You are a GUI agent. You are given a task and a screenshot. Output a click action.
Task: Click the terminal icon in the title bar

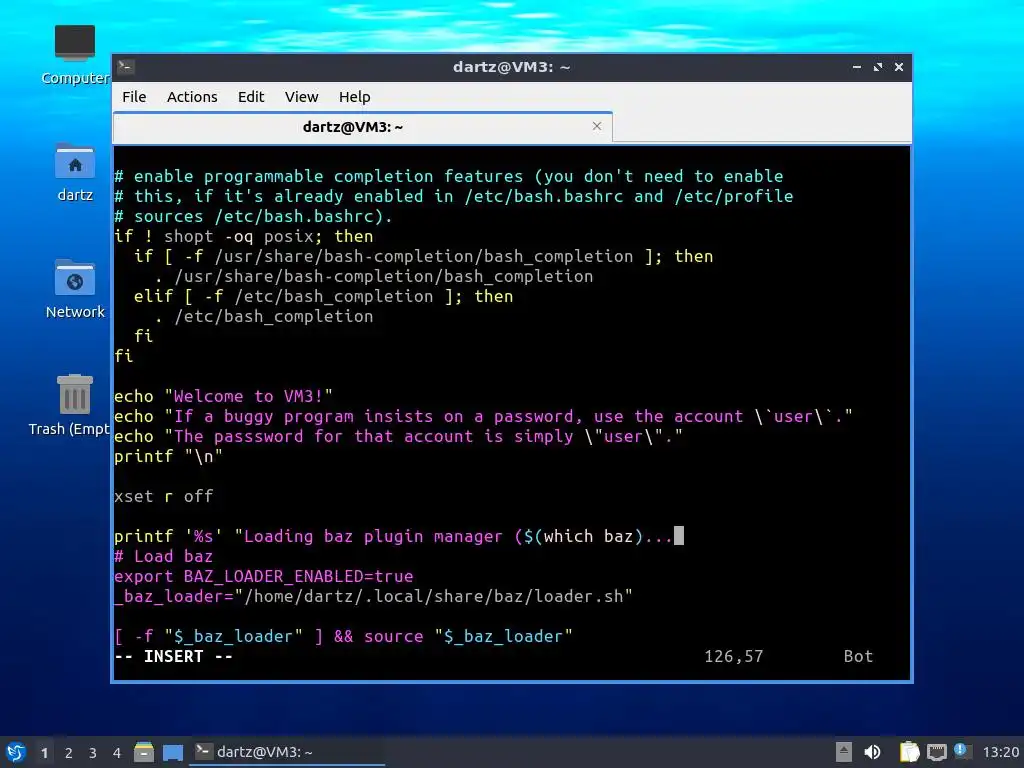click(126, 67)
